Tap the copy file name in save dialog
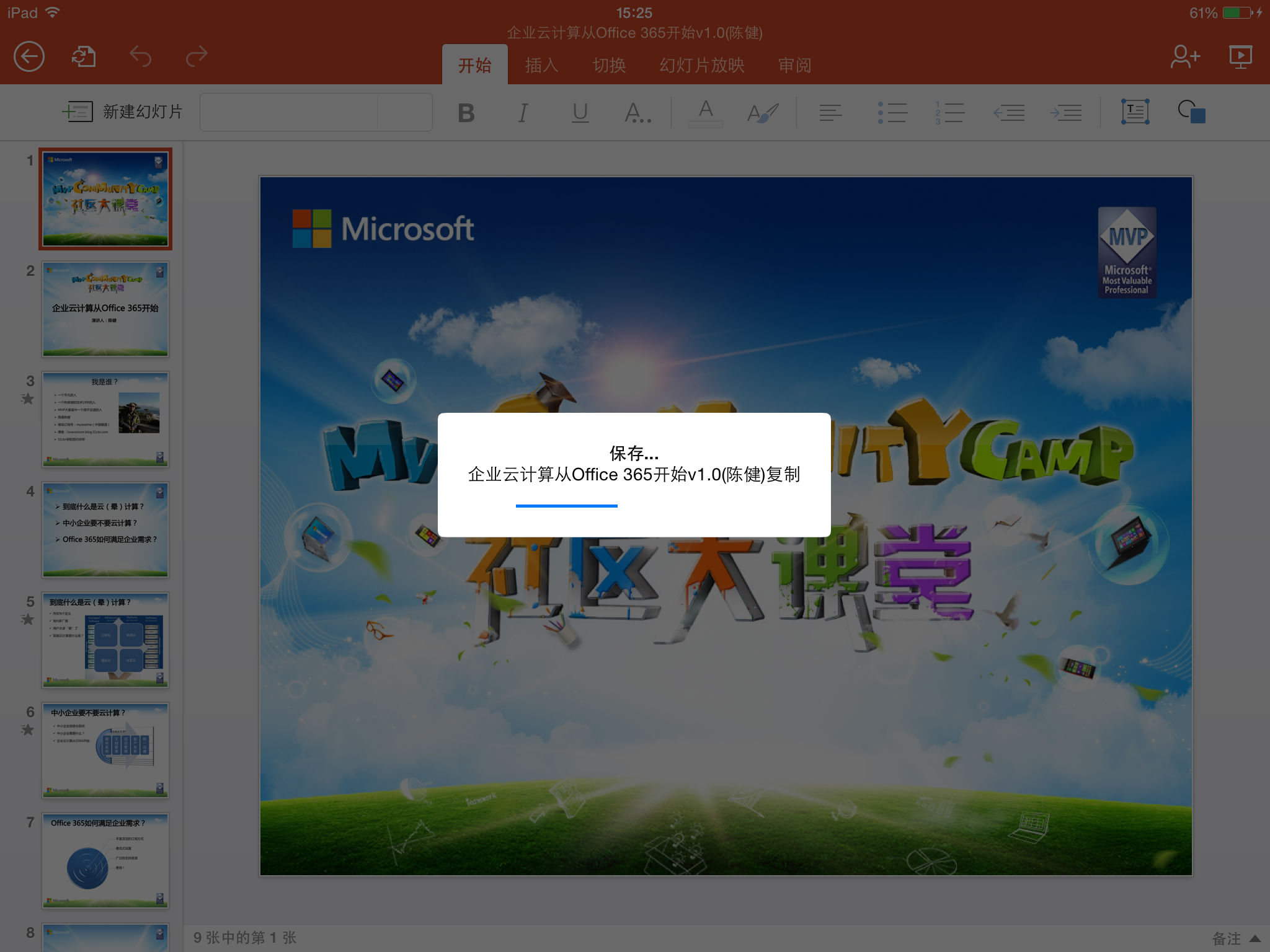This screenshot has height=952, width=1270. (634, 475)
